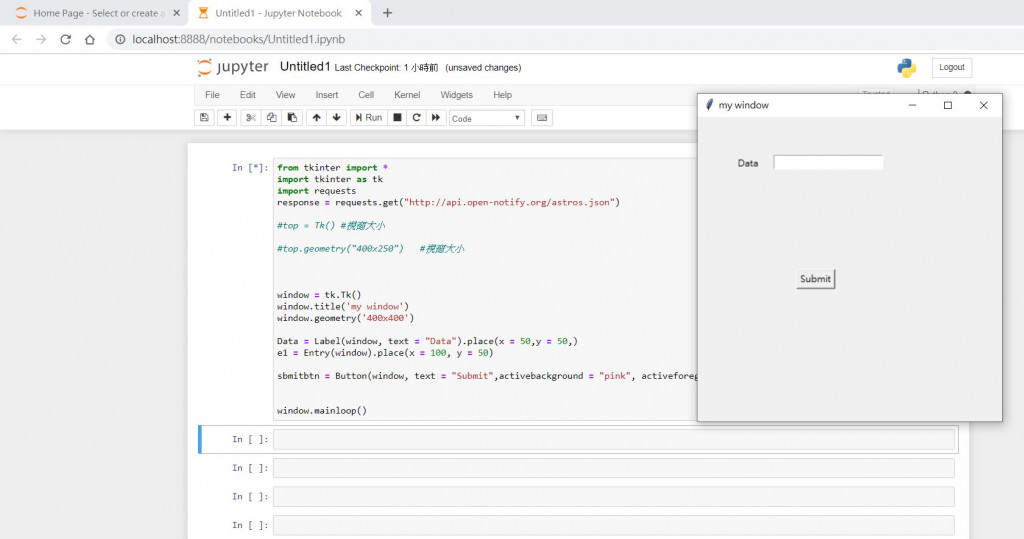The height and width of the screenshot is (539, 1024).
Task: Focus the Data entry field in my window
Action: 828,162
